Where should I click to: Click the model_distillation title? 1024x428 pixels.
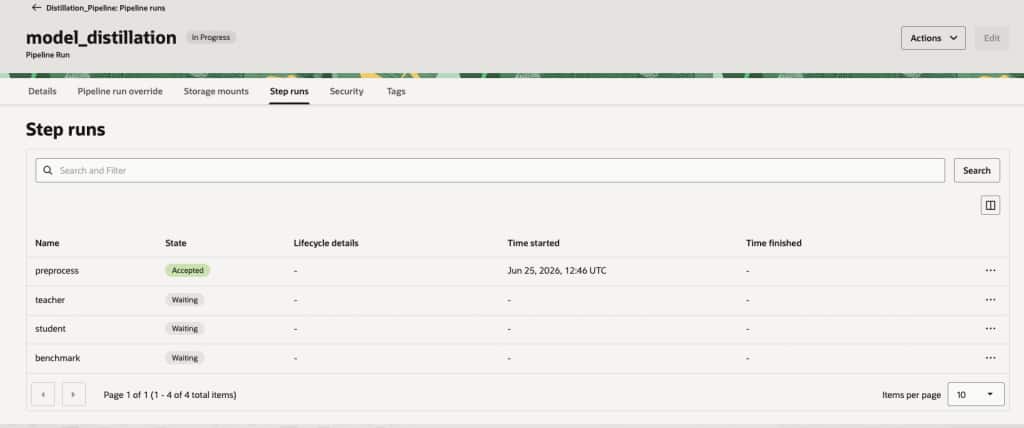pyautogui.click(x=101, y=38)
